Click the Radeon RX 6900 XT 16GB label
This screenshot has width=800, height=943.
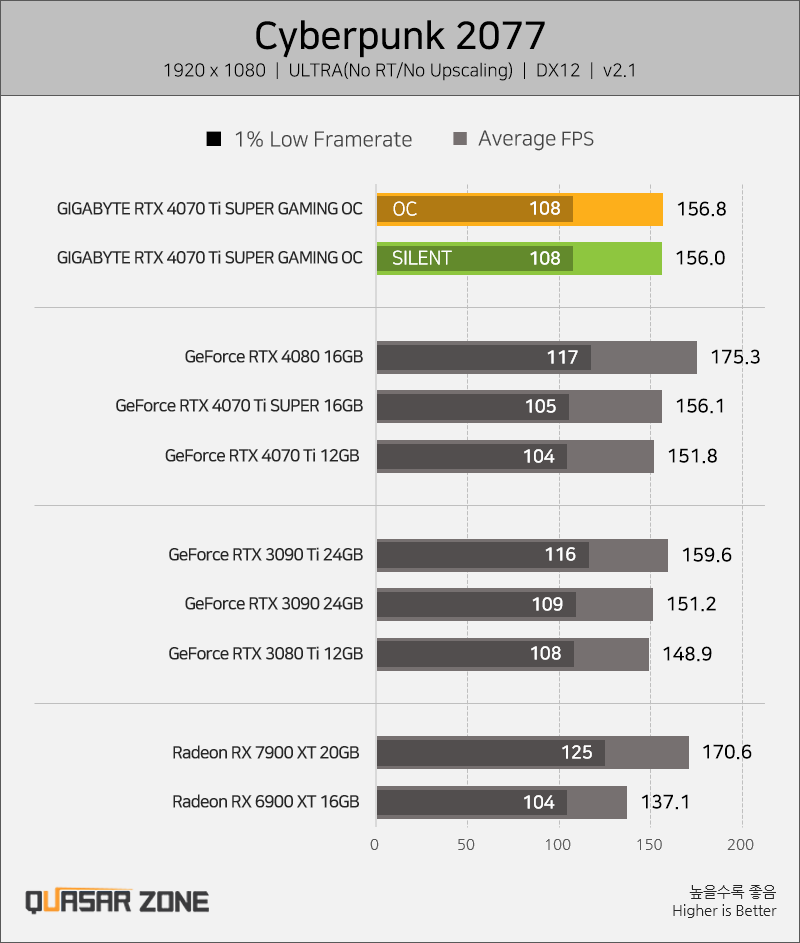tap(265, 802)
